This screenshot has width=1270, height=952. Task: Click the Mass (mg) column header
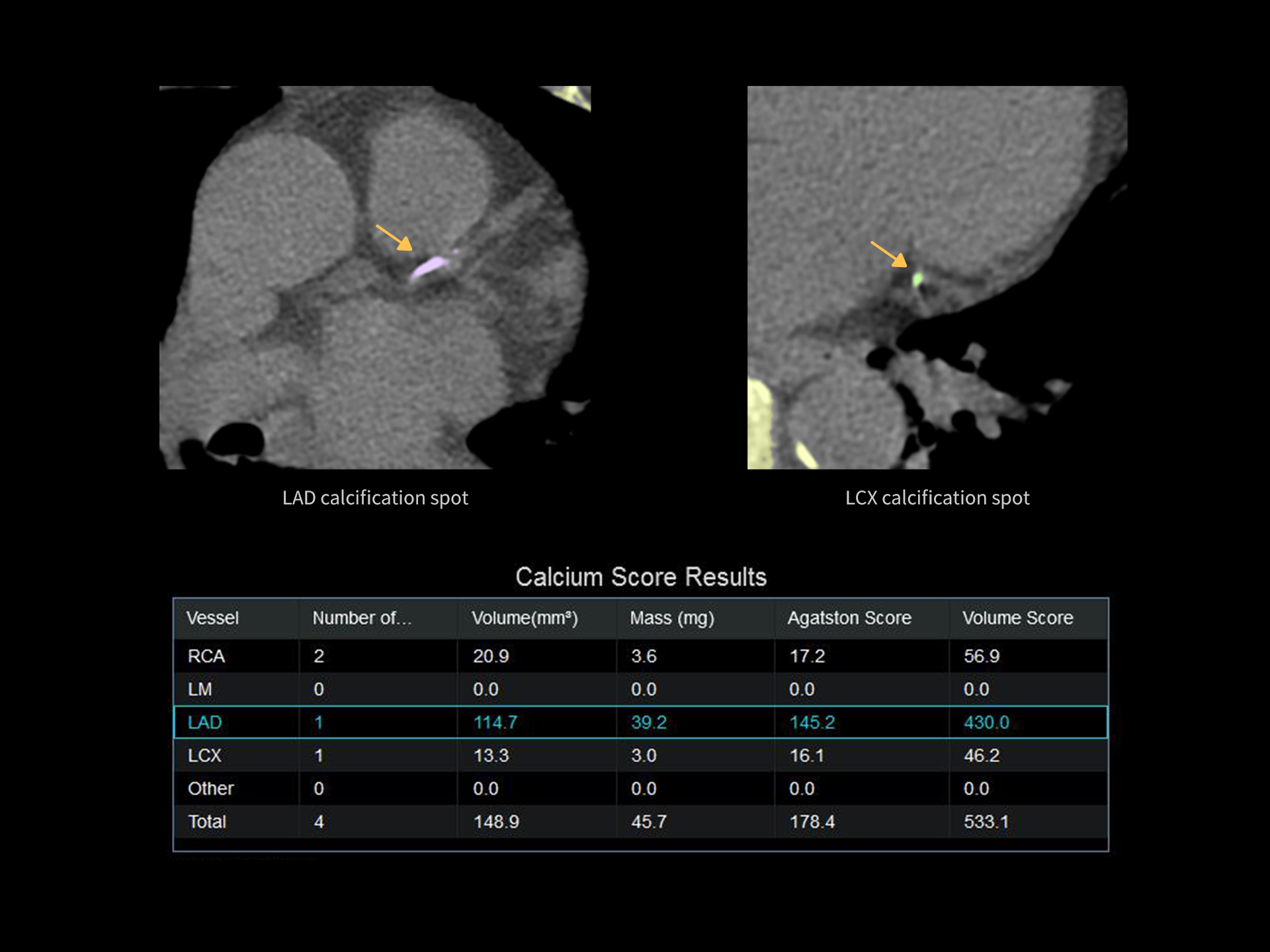(671, 618)
